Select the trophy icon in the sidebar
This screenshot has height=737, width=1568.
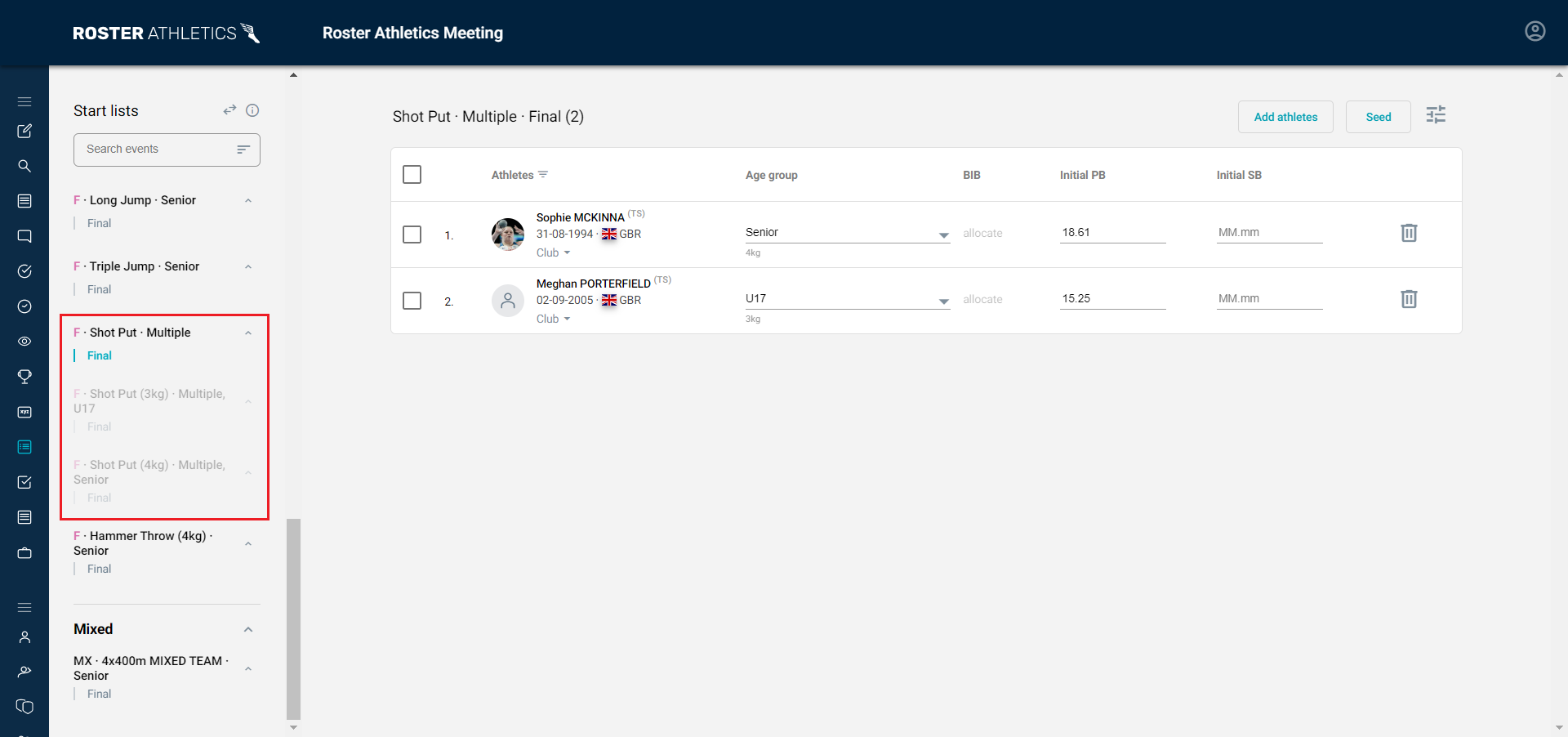(24, 377)
